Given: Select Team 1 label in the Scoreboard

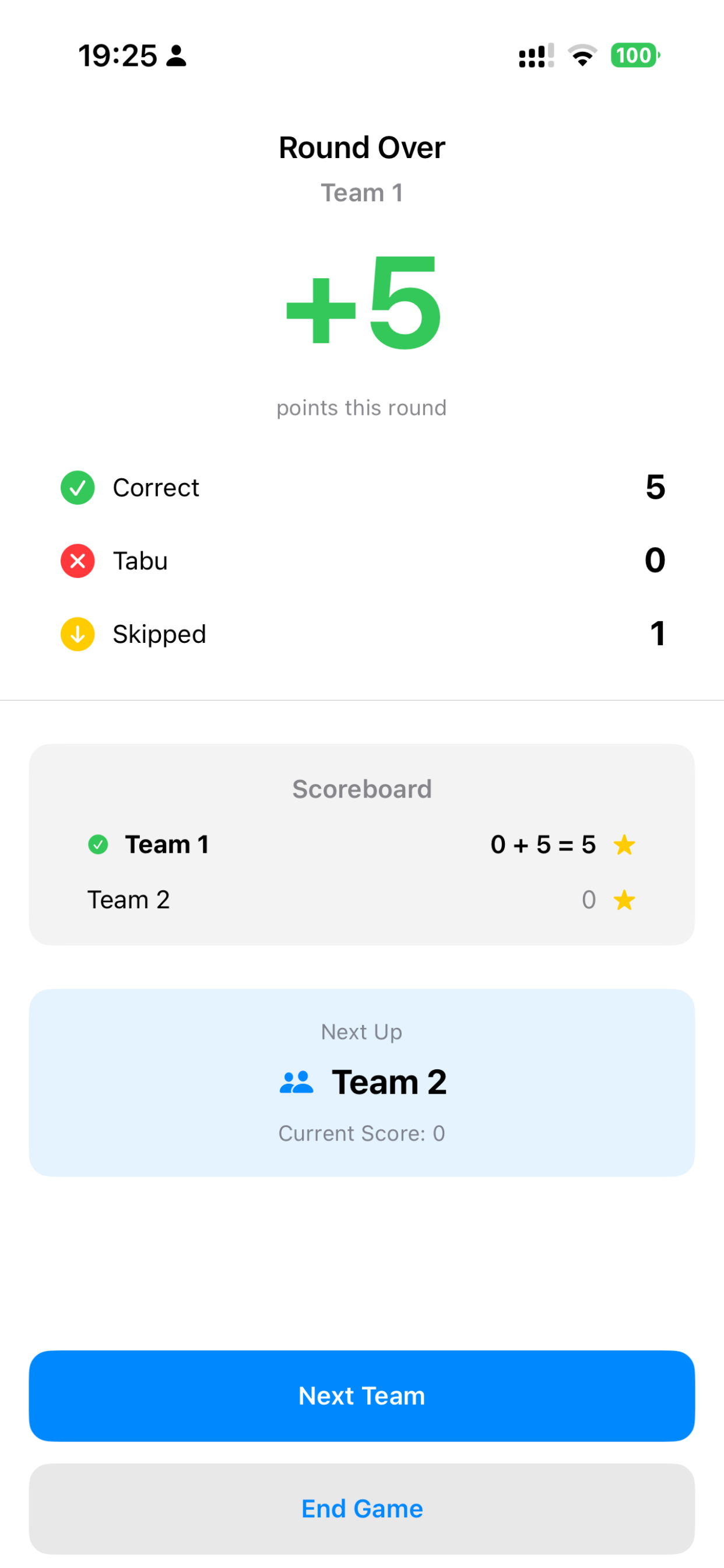Looking at the screenshot, I should coord(167,844).
